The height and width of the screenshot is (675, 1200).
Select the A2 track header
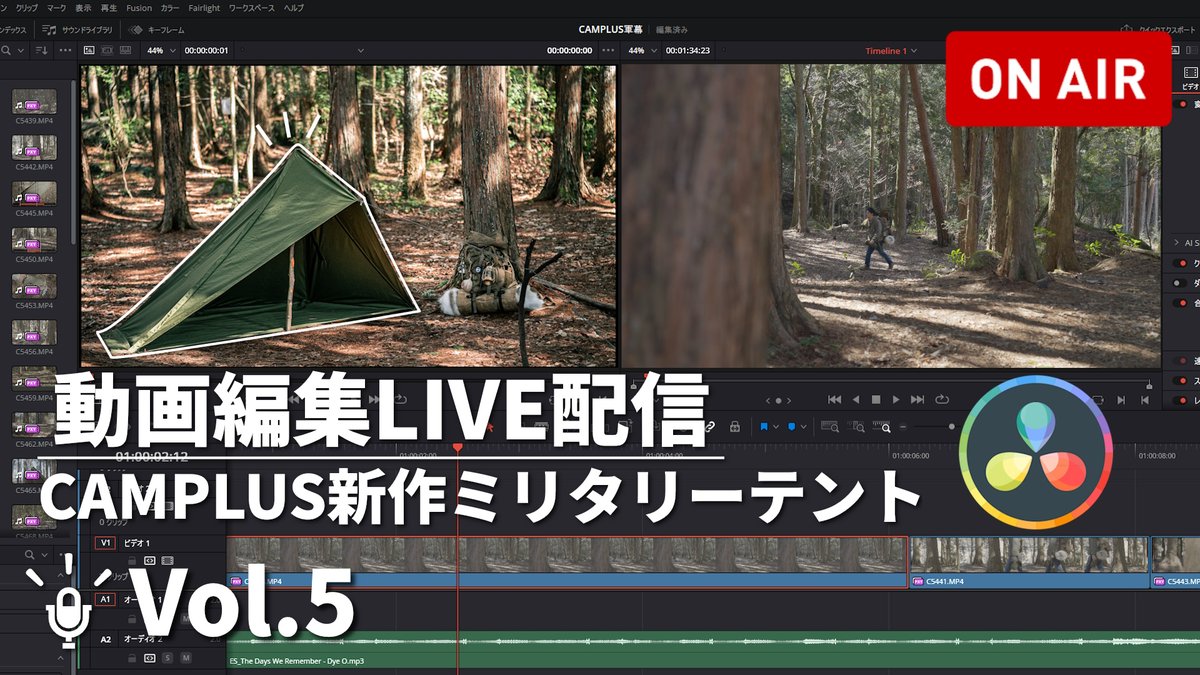pyautogui.click(x=105, y=639)
